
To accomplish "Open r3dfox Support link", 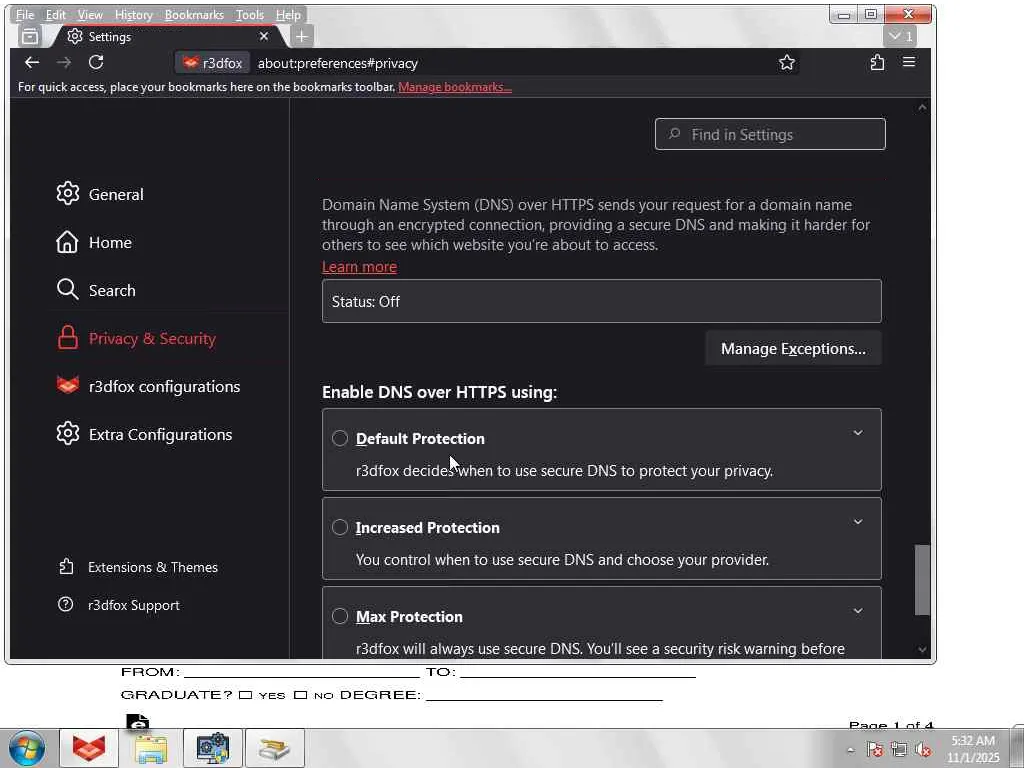I will click(119, 605).
